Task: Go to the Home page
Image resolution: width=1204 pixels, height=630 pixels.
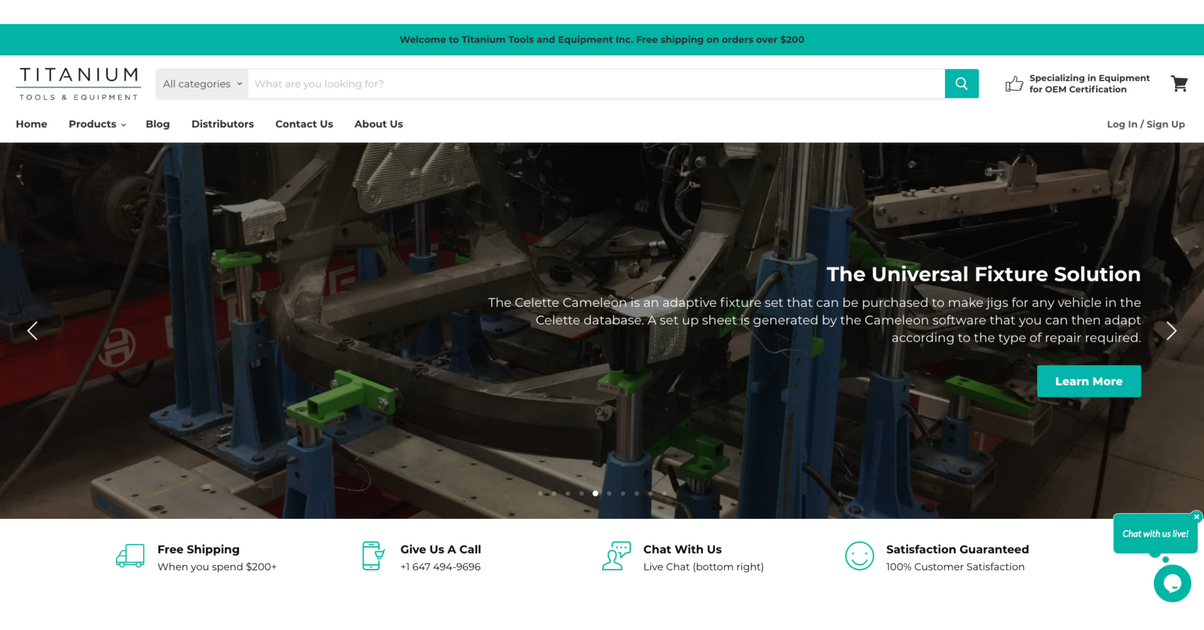Action: [31, 124]
